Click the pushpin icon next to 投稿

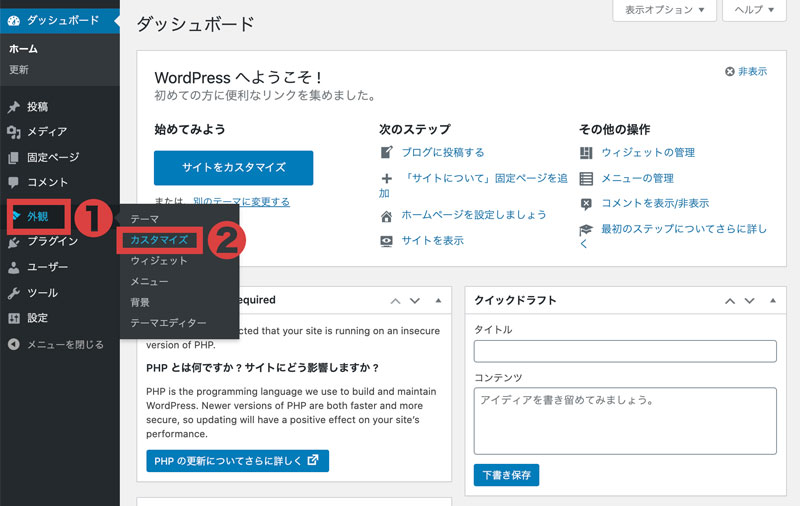[14, 107]
